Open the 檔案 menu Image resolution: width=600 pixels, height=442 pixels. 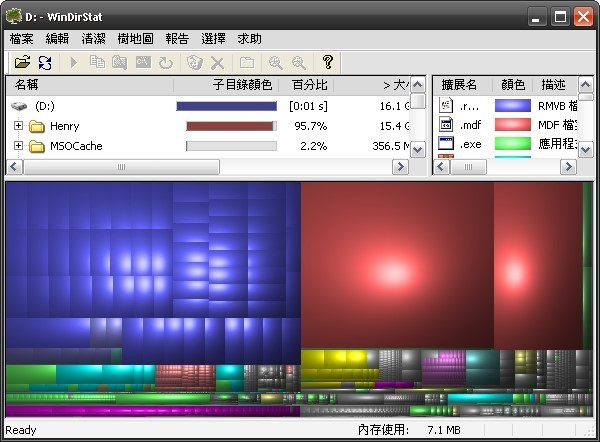(x=21, y=39)
